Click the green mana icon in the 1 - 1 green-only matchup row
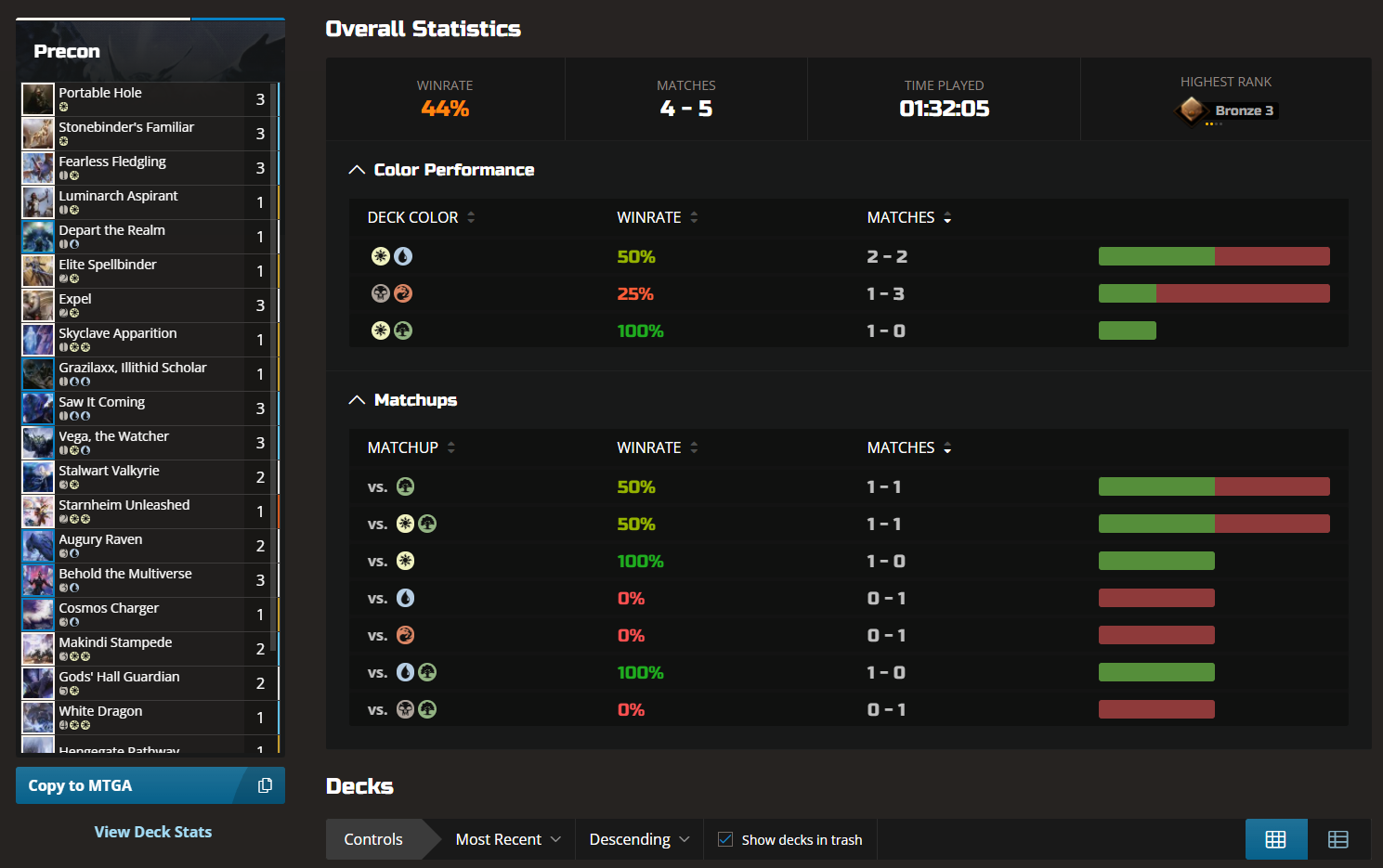This screenshot has height=868, width=1383. pos(406,486)
